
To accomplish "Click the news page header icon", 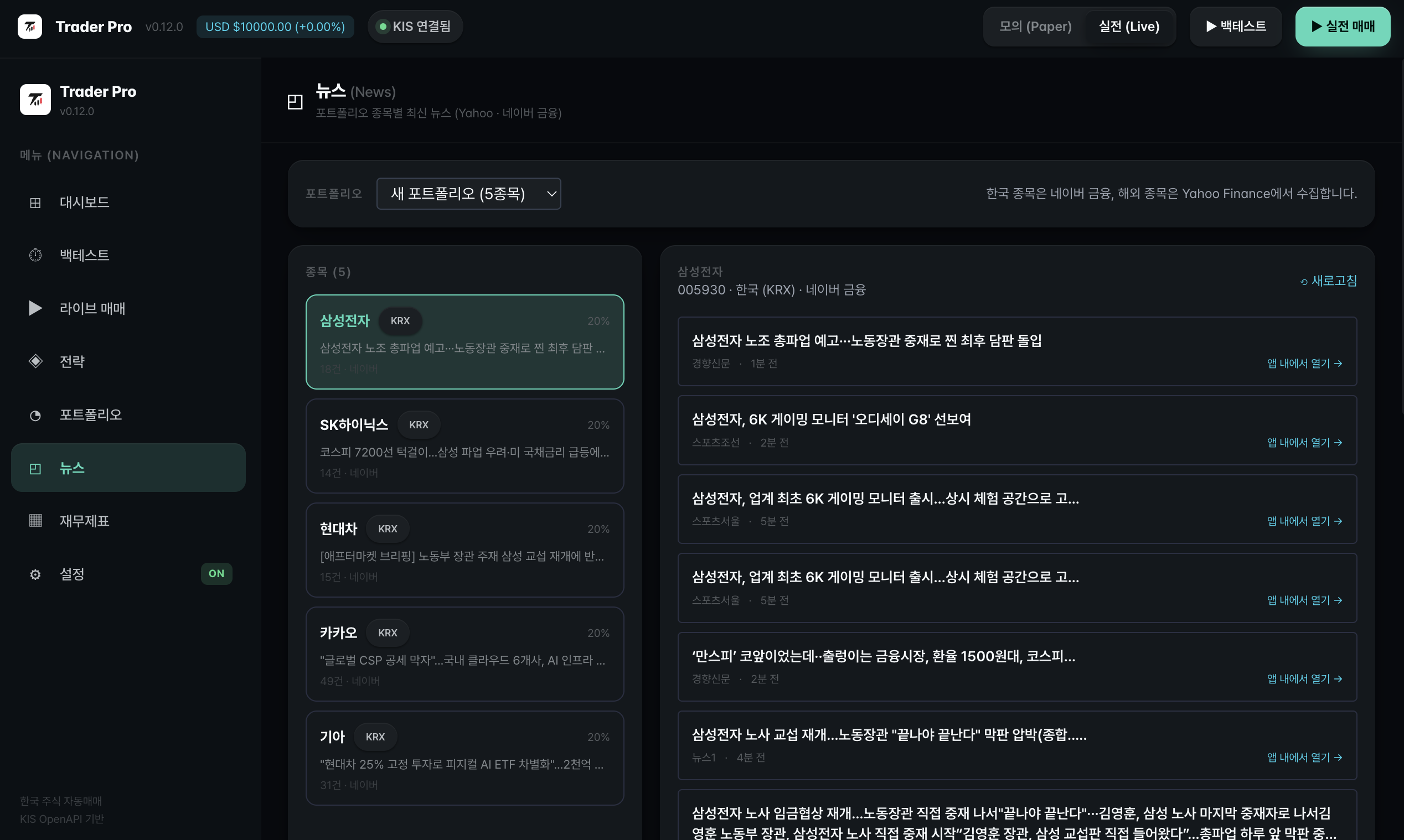I will [x=295, y=102].
